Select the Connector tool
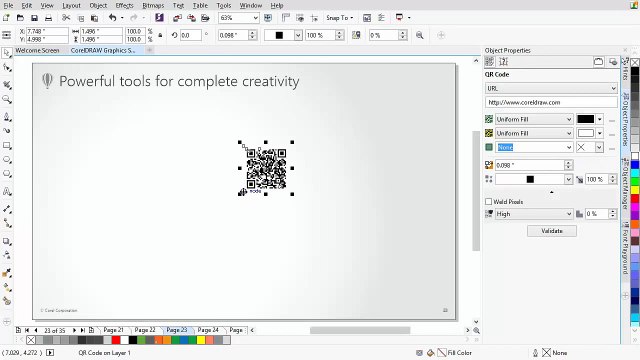640x360 pixels. pos(7,223)
